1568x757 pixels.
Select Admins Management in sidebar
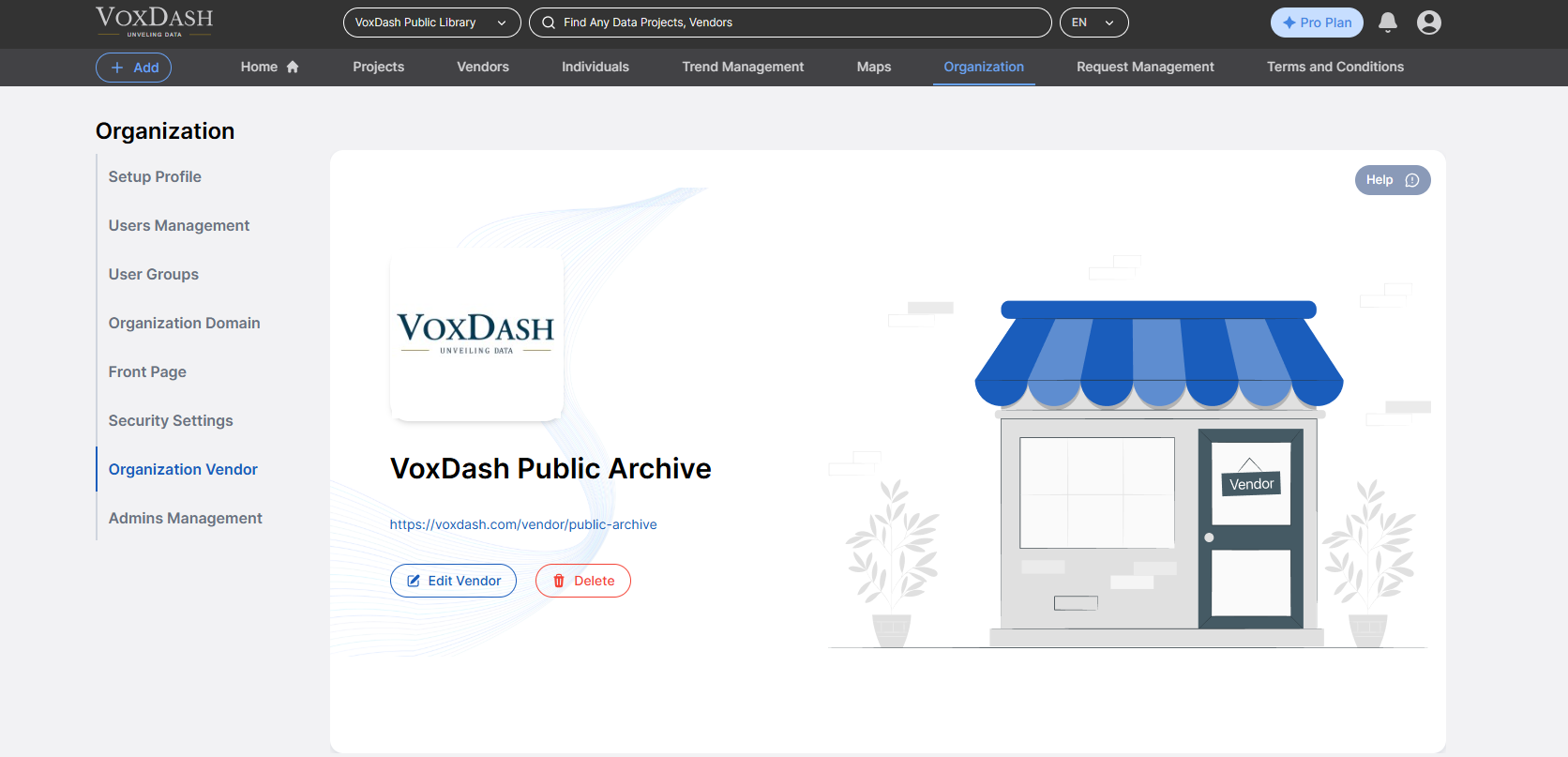(186, 518)
